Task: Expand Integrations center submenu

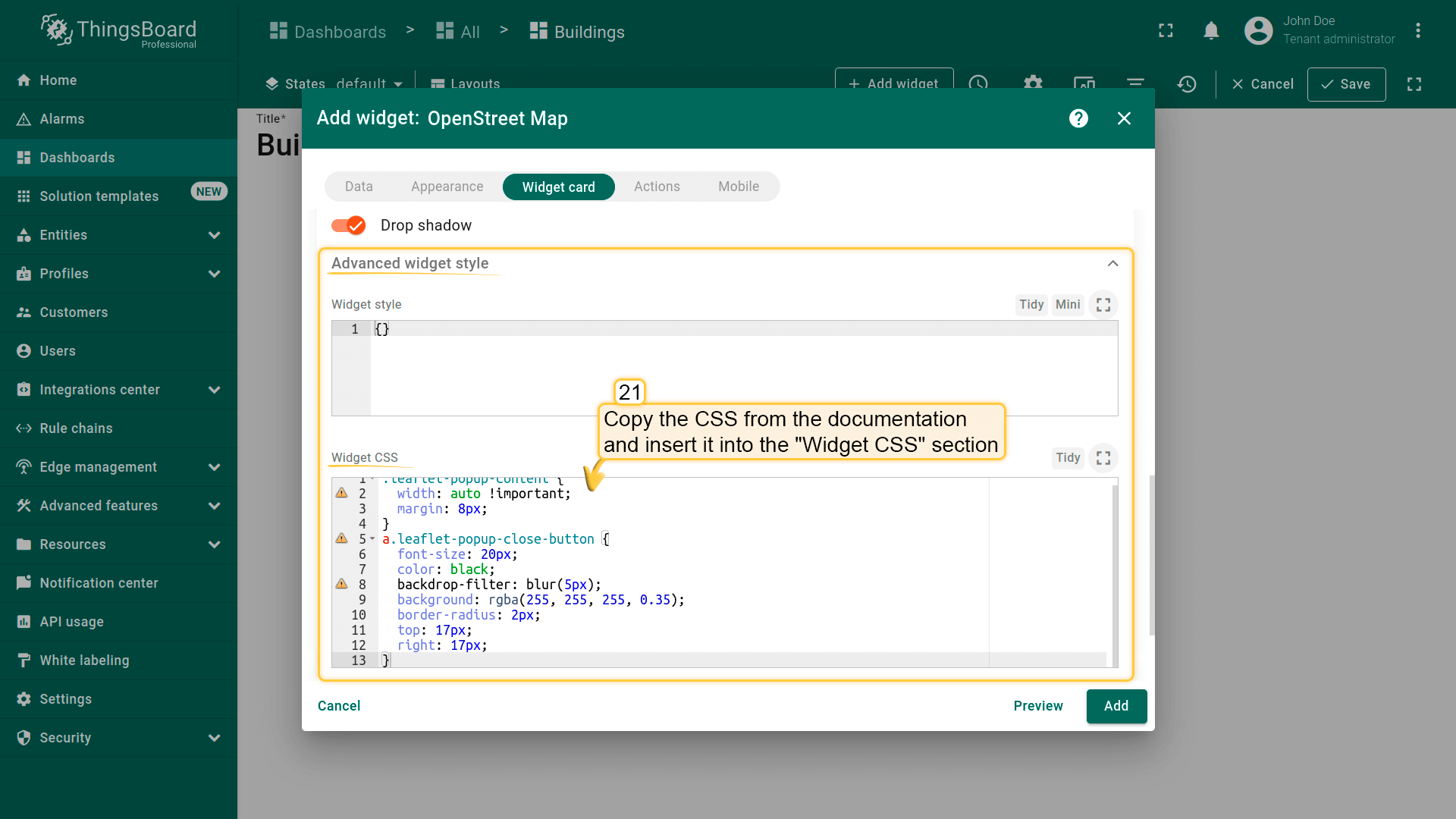Action: click(214, 390)
